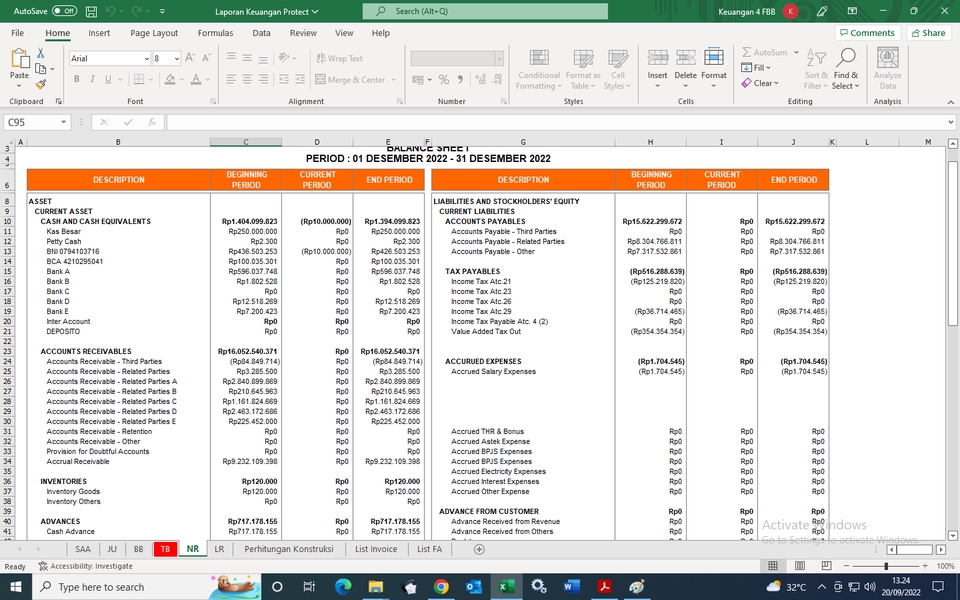Open the NR worksheet tab
The image size is (960, 600).
[192, 548]
